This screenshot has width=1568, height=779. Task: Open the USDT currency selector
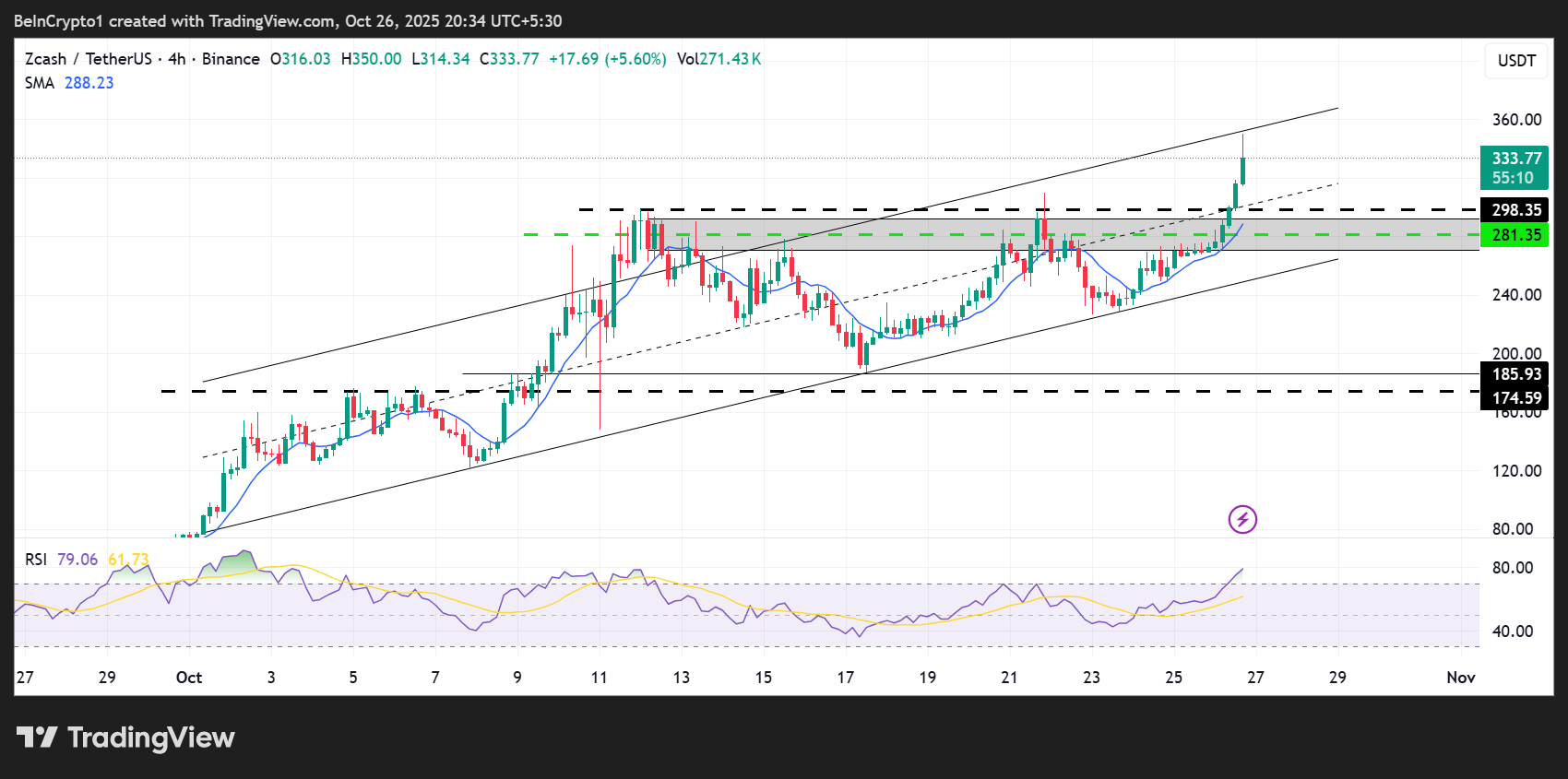point(1516,61)
